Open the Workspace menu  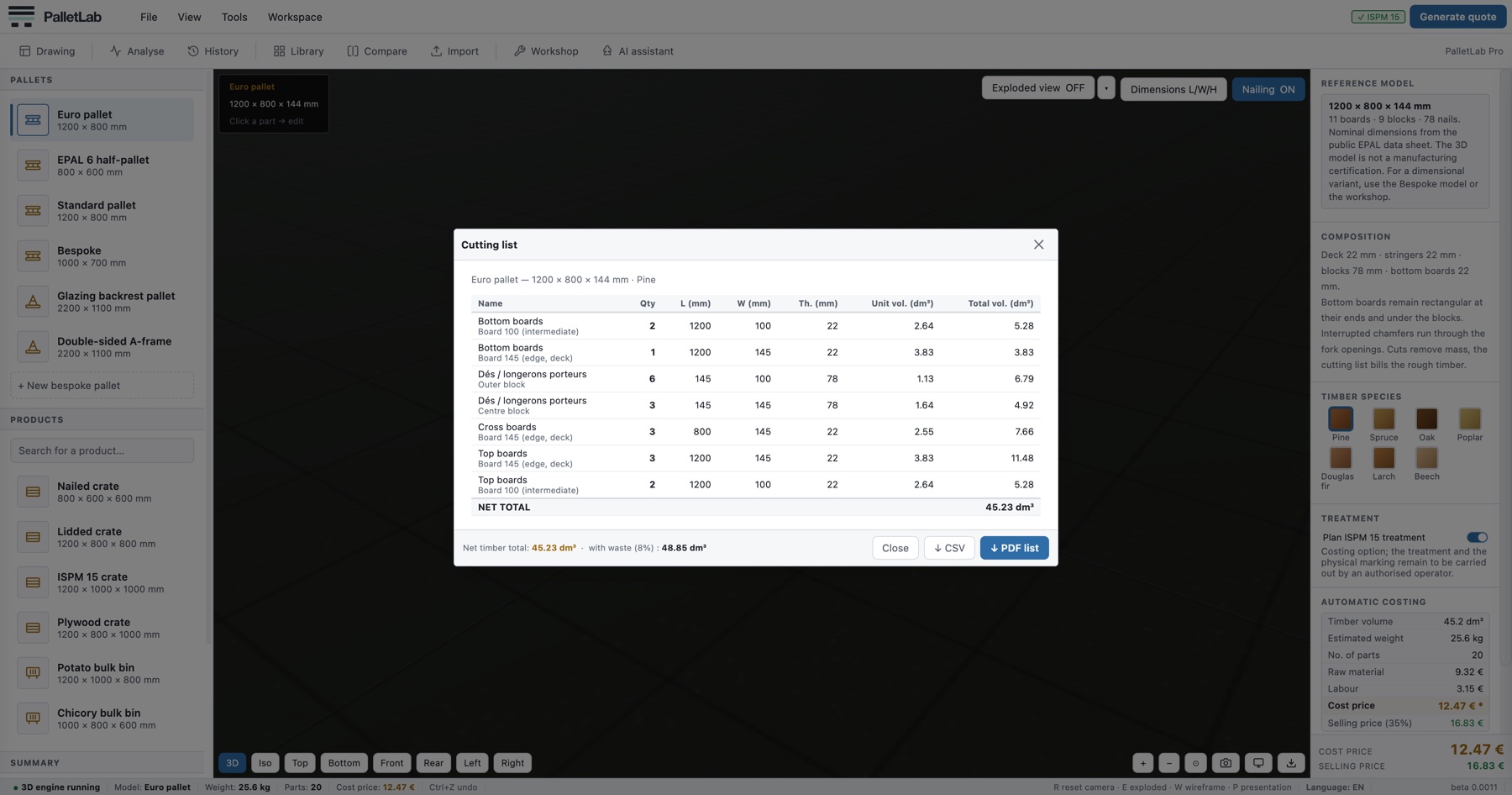(295, 17)
